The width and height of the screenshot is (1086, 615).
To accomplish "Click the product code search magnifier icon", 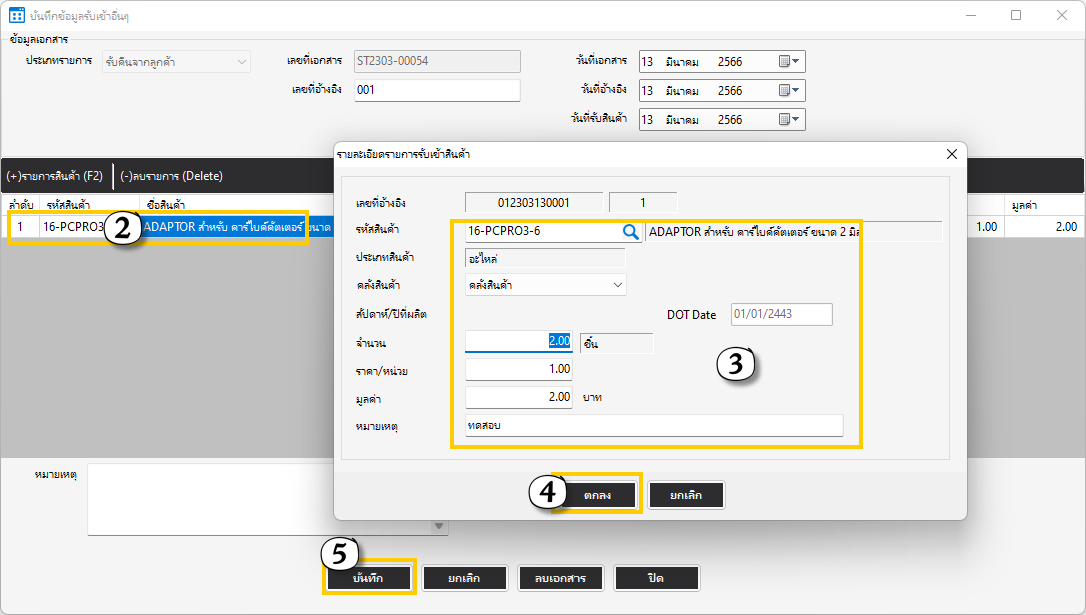I will (x=631, y=231).
